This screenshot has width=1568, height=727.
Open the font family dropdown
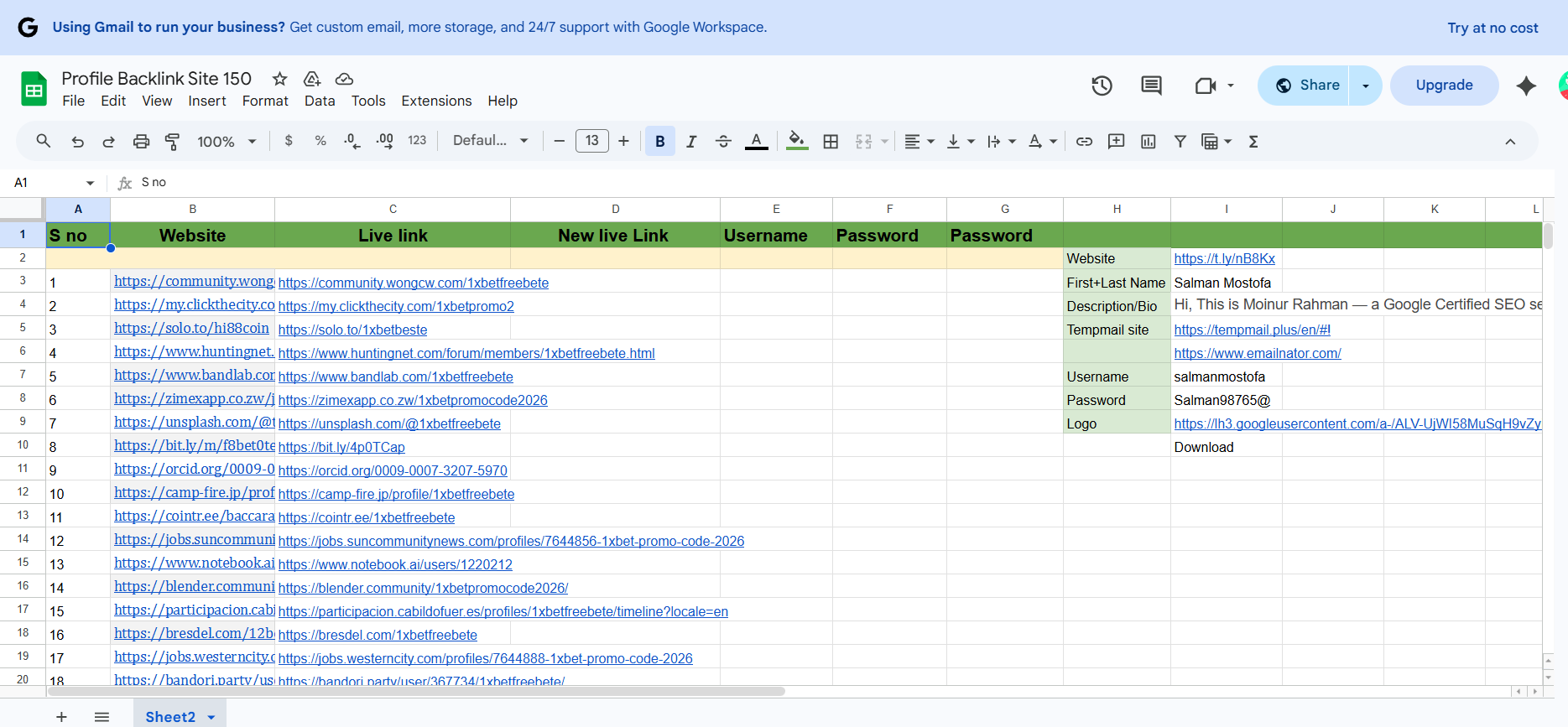point(491,141)
